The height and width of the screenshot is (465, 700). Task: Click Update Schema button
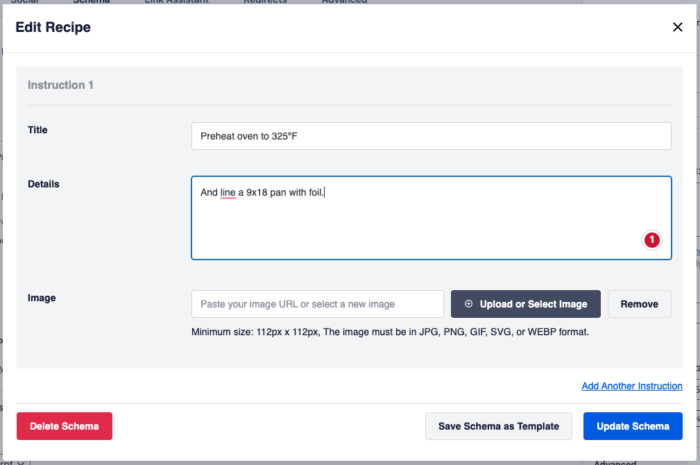(632, 426)
